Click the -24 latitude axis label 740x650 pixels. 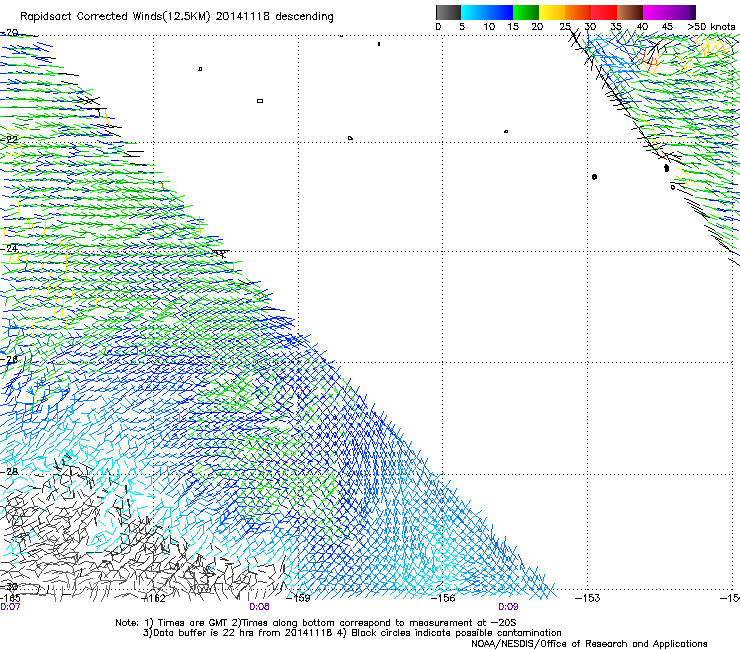[9, 248]
